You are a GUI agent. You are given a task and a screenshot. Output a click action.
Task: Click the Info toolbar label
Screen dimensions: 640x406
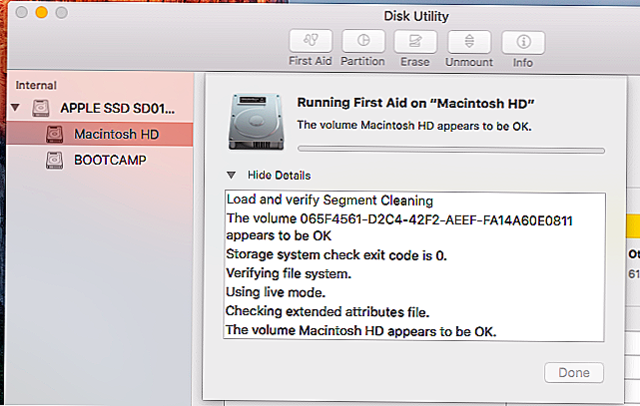523,63
